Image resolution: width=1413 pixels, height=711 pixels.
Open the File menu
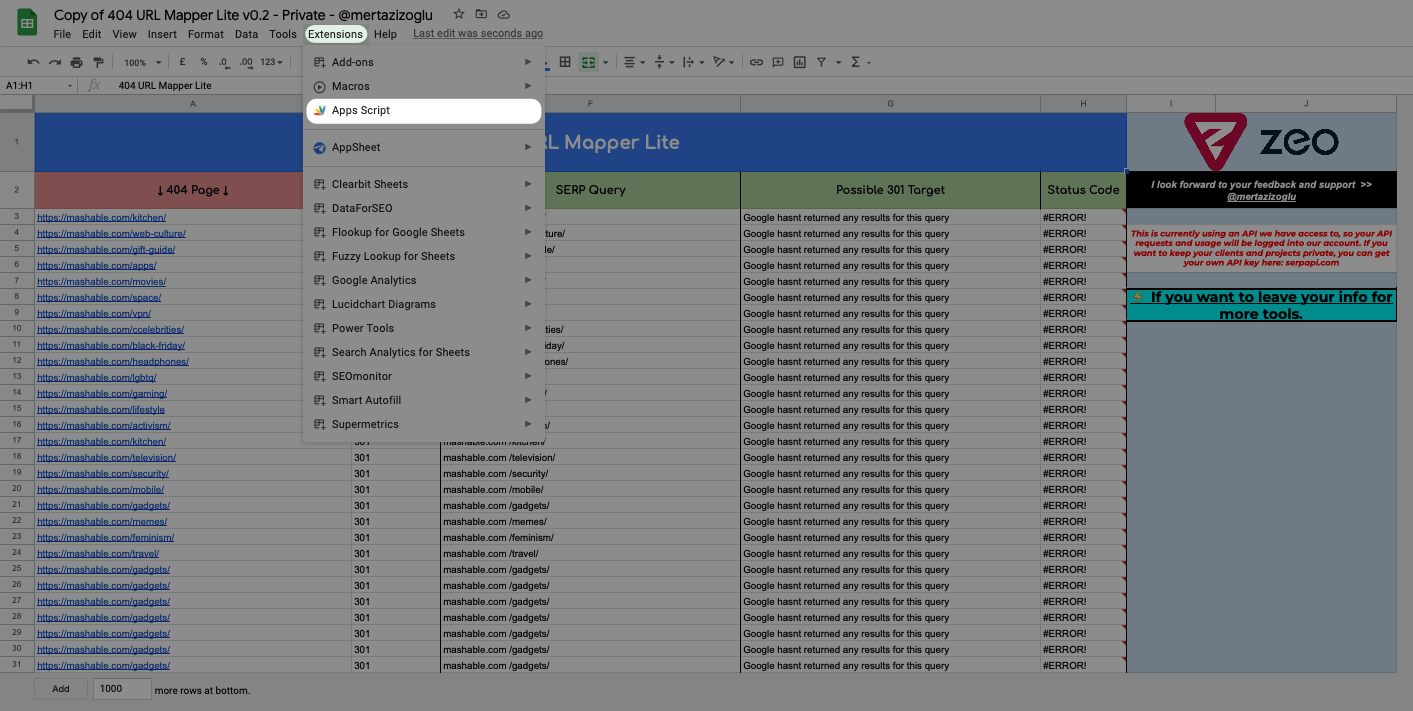coord(62,34)
